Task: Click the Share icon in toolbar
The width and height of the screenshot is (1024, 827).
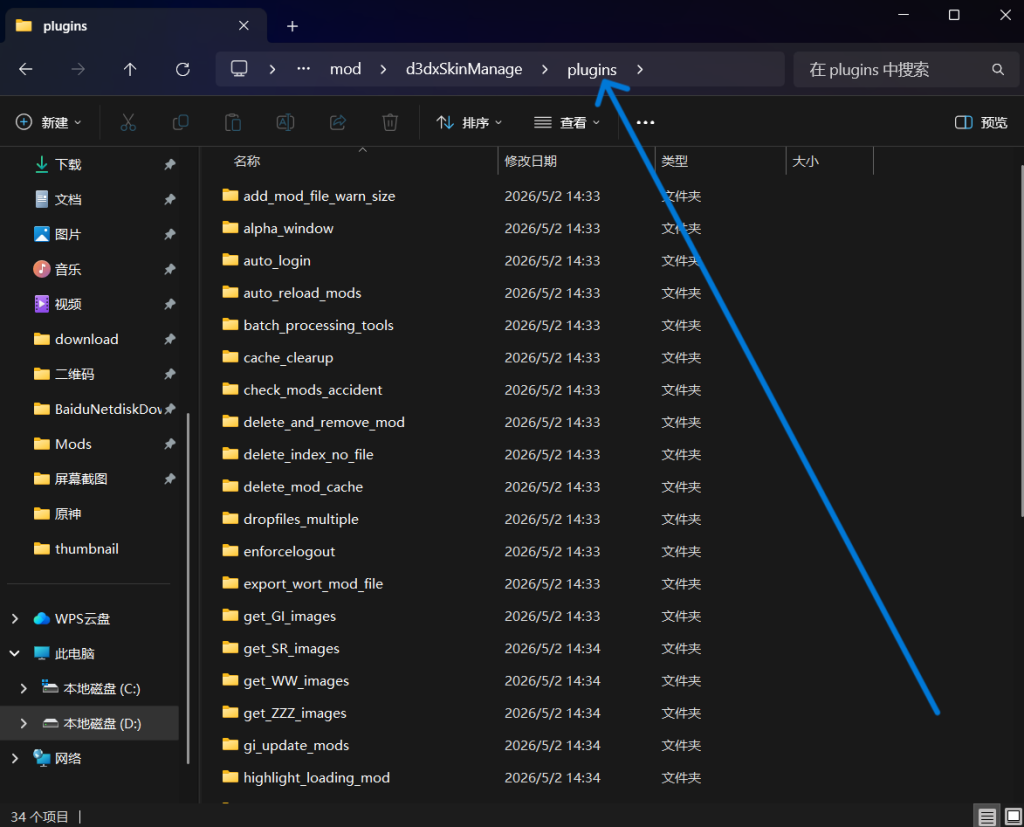Action: [338, 122]
